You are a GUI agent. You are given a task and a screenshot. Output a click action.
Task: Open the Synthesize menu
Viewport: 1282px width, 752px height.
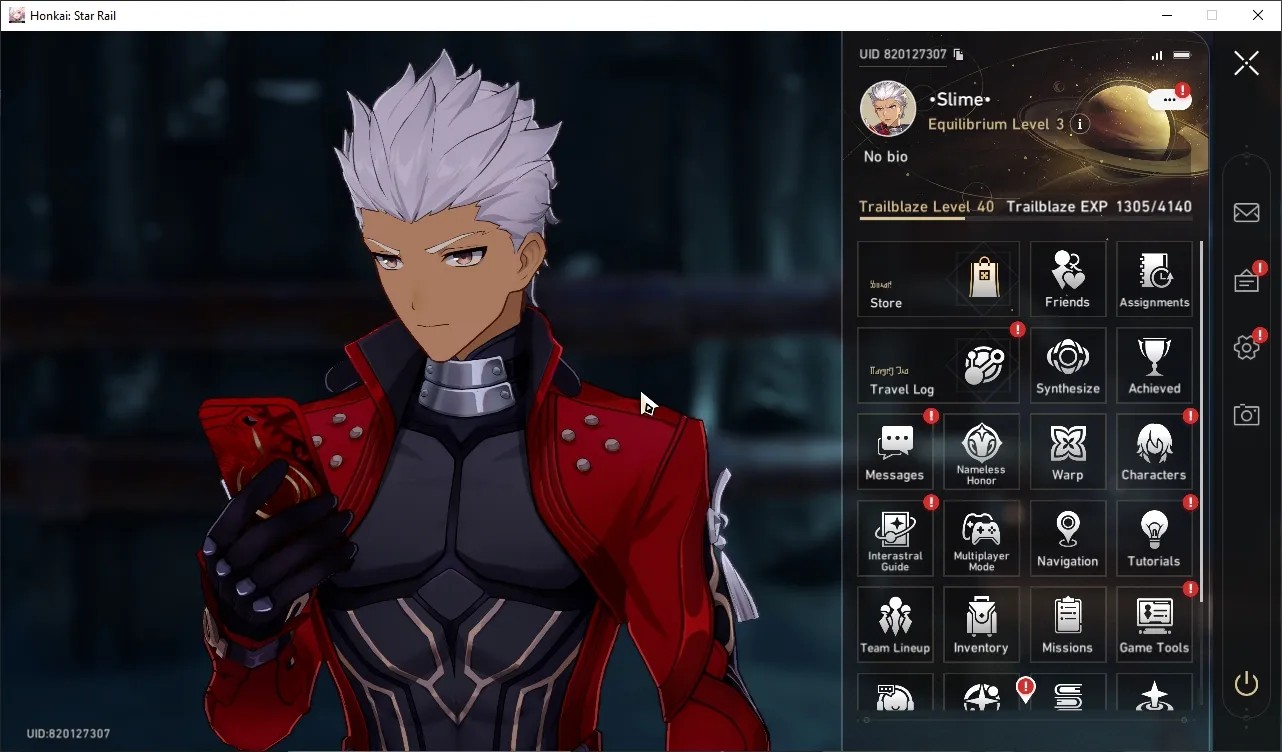point(1068,366)
